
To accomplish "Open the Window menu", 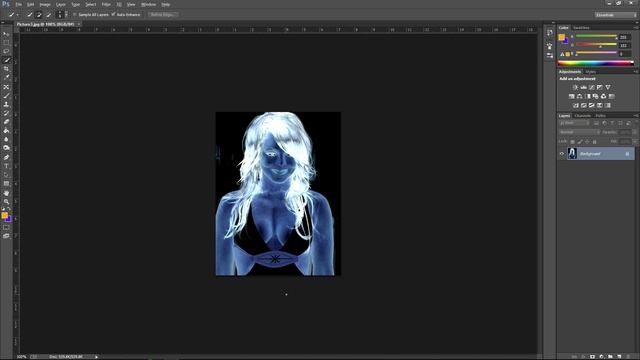I will click(148, 4).
